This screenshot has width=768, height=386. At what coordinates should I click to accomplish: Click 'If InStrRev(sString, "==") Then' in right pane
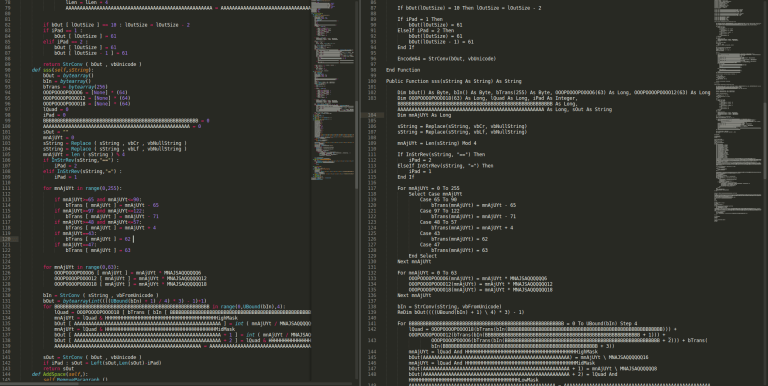441,154
